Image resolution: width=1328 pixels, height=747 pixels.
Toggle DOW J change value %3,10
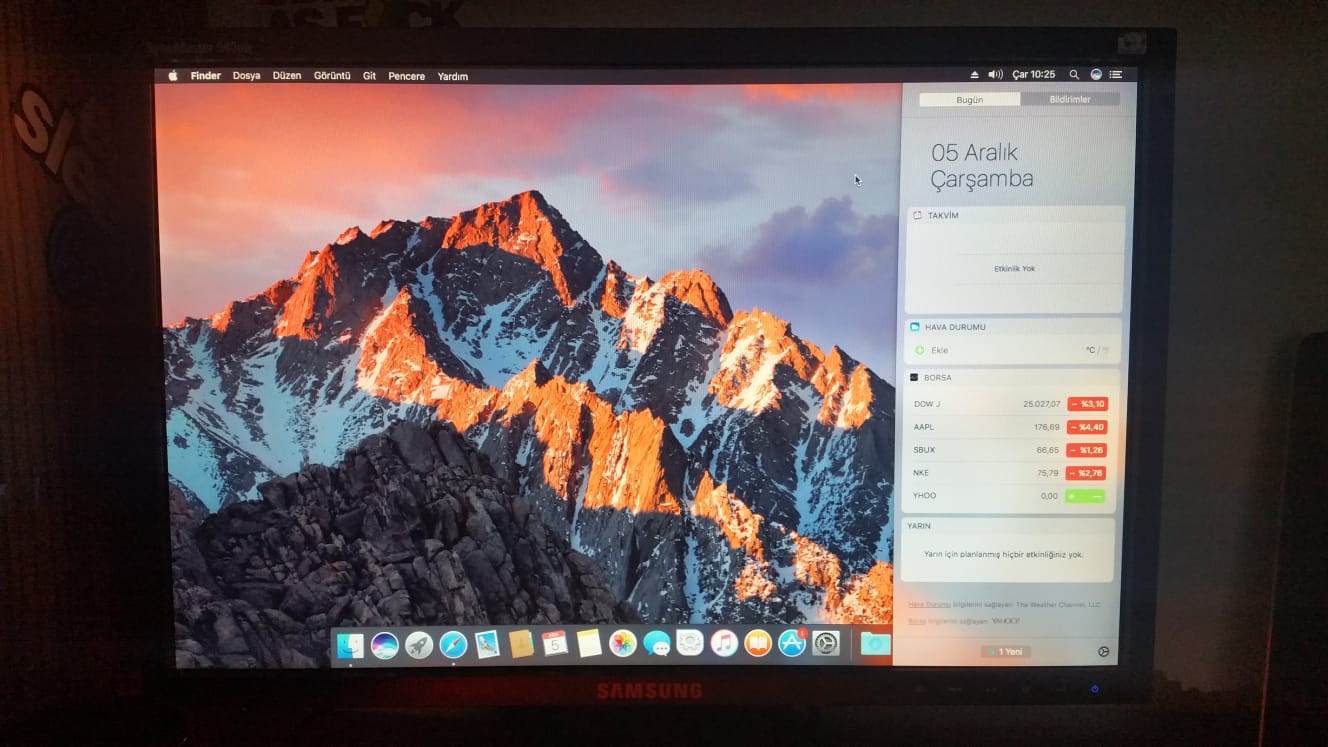1087,404
